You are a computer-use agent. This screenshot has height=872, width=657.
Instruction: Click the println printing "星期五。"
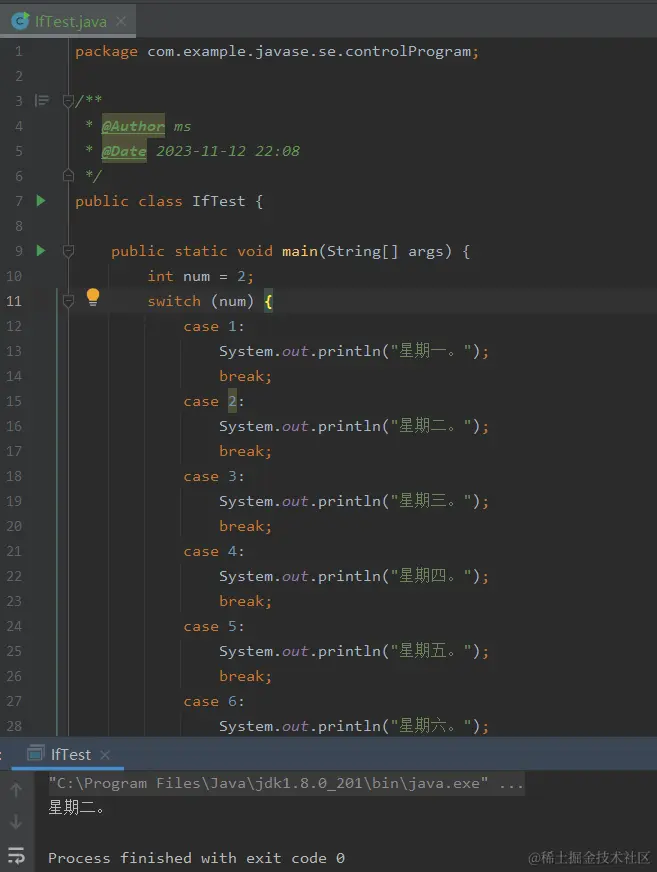(x=354, y=651)
